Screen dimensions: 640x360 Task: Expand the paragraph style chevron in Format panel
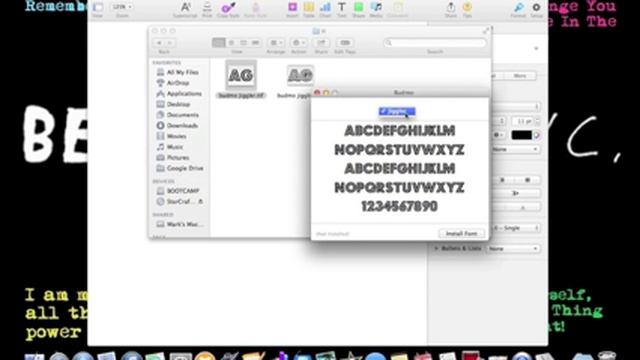click(x=536, y=49)
